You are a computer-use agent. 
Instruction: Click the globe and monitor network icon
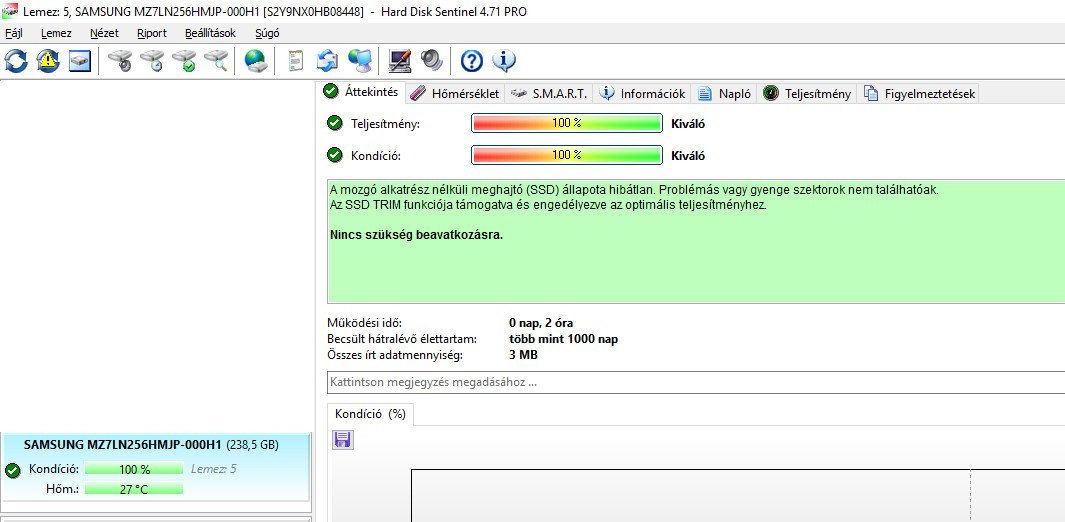pos(359,61)
